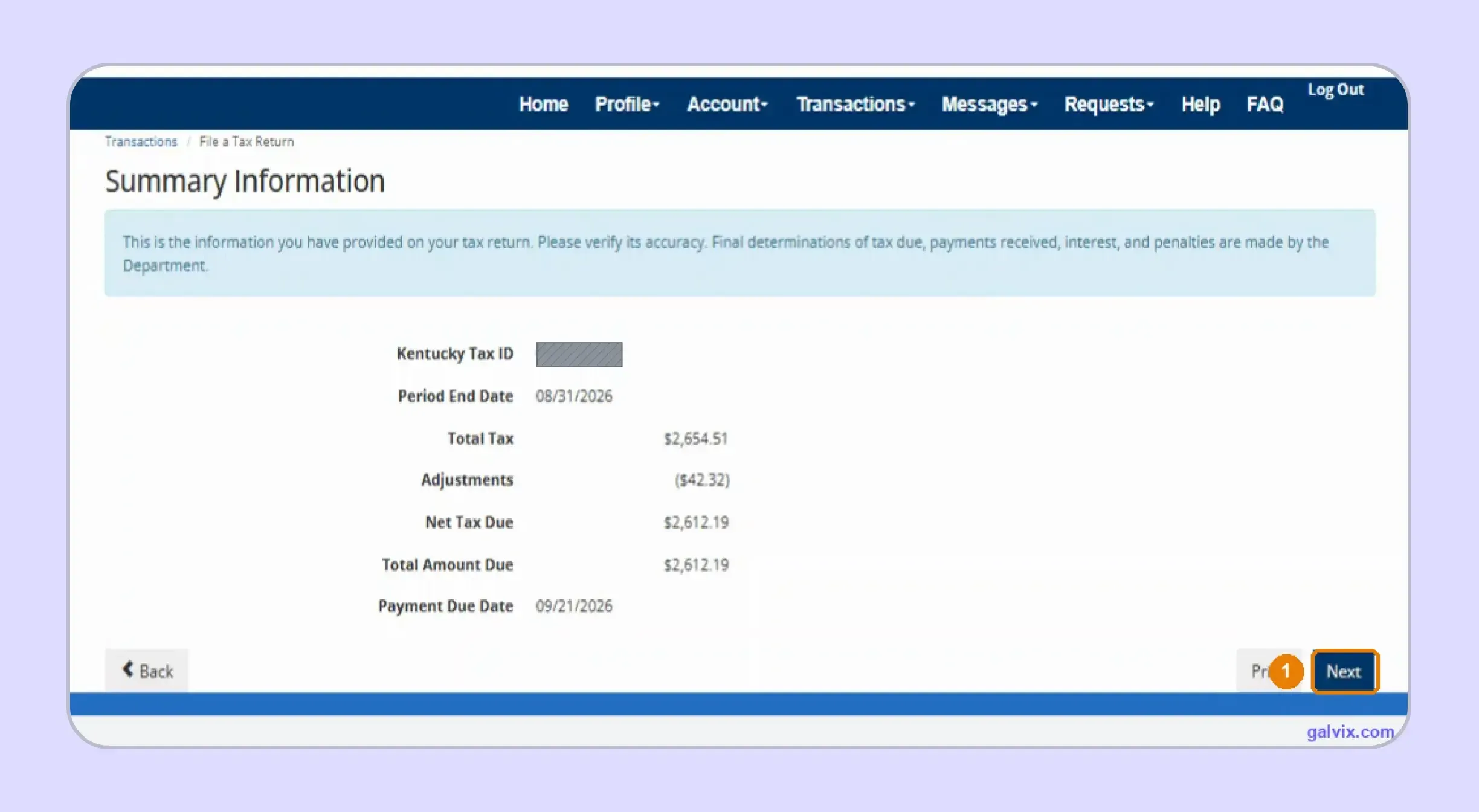Click the Total Amount Due label
The height and width of the screenshot is (812, 1479).
pos(447,565)
